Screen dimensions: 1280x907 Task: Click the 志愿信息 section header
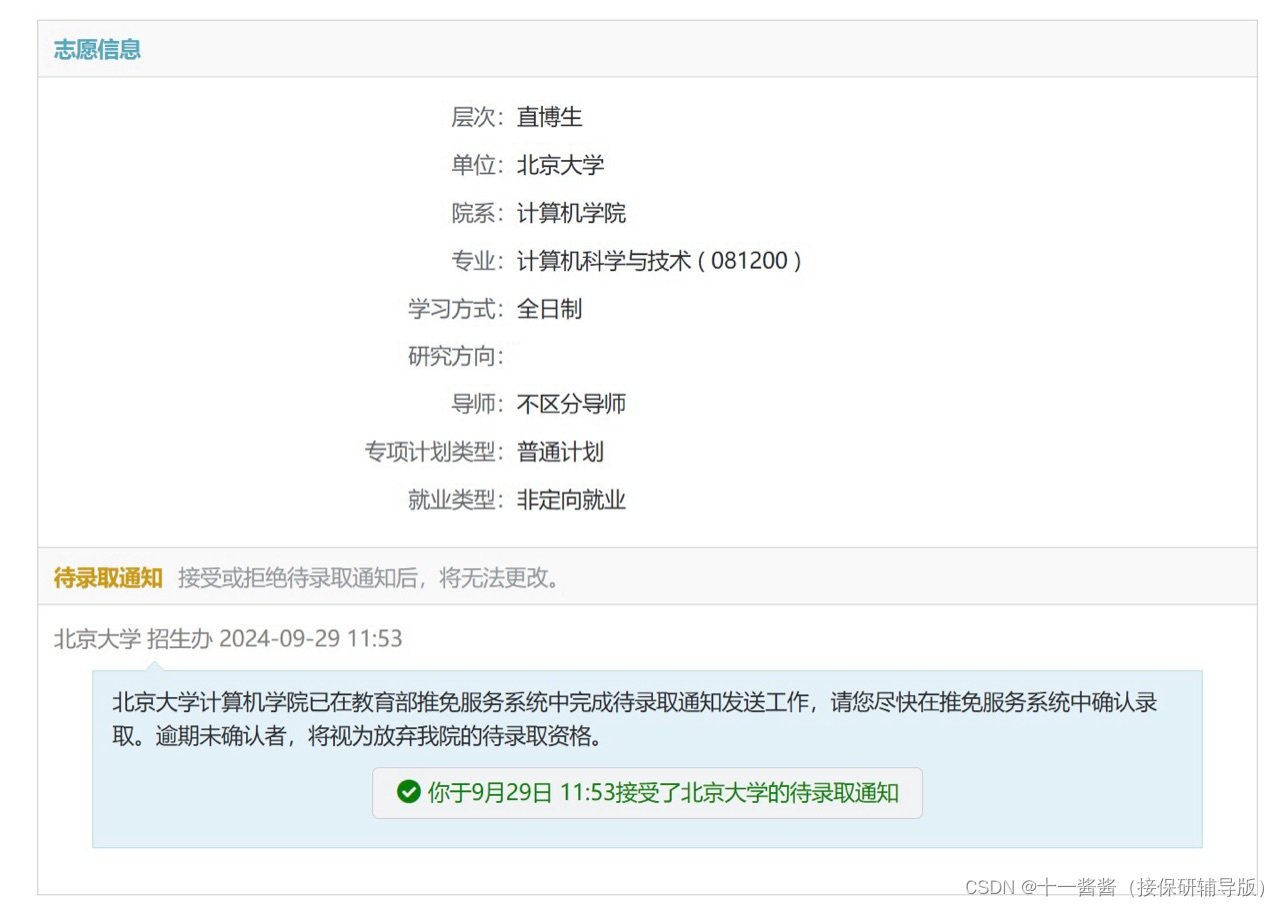point(97,49)
